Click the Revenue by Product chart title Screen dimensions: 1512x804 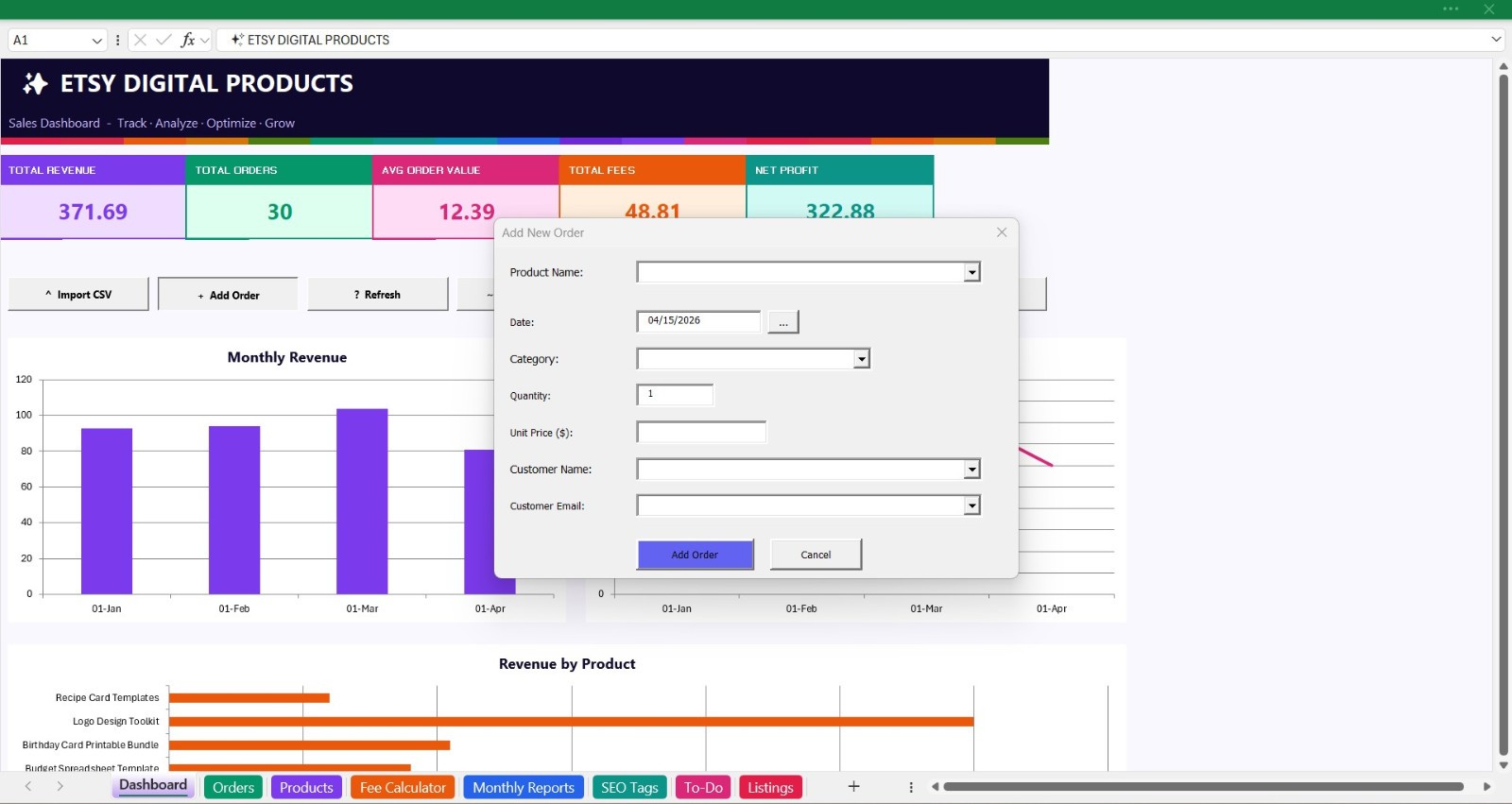[x=567, y=664]
